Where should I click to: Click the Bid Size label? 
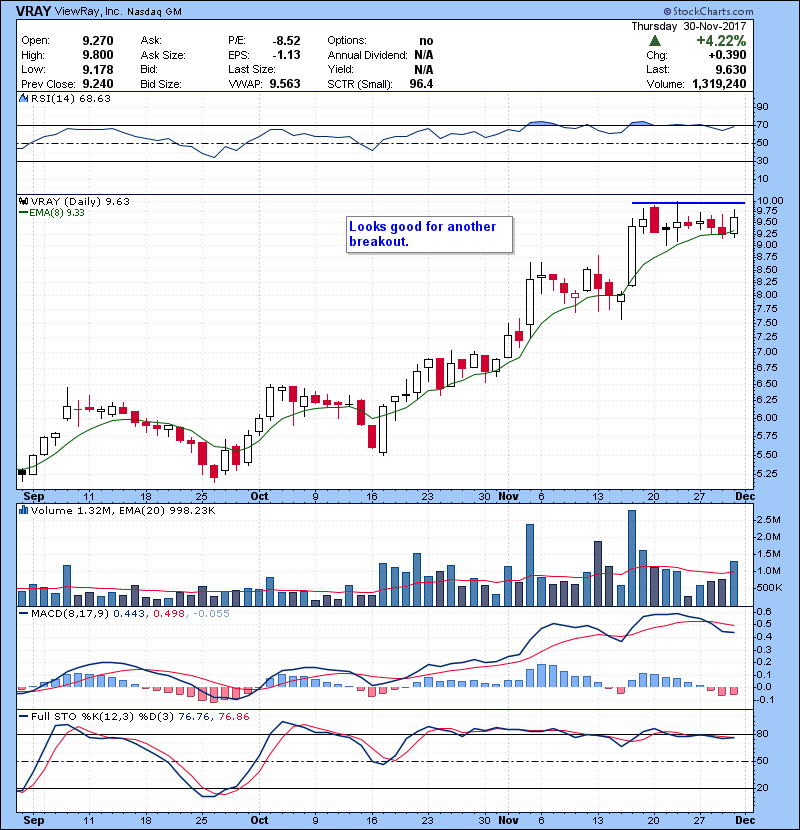(161, 84)
